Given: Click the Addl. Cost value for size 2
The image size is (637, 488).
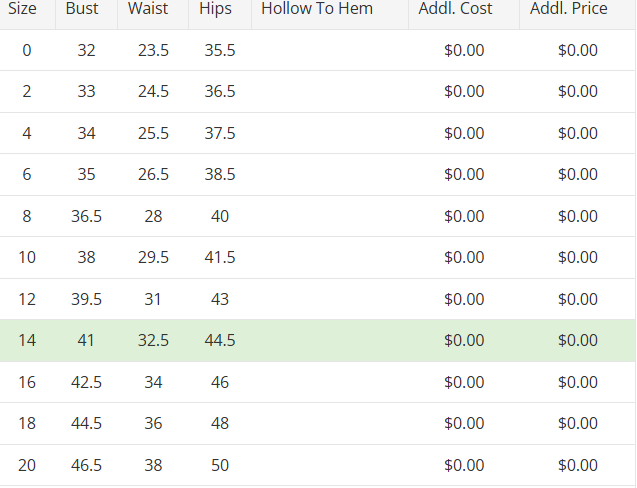Looking at the screenshot, I should (464, 92).
